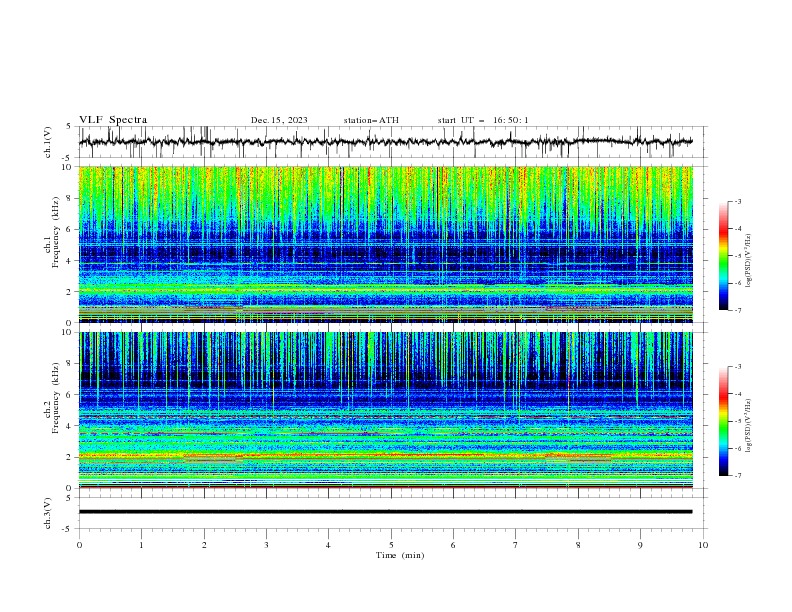Click the ch.1 PSD color bar
This screenshot has height=612, width=792.
(723, 256)
